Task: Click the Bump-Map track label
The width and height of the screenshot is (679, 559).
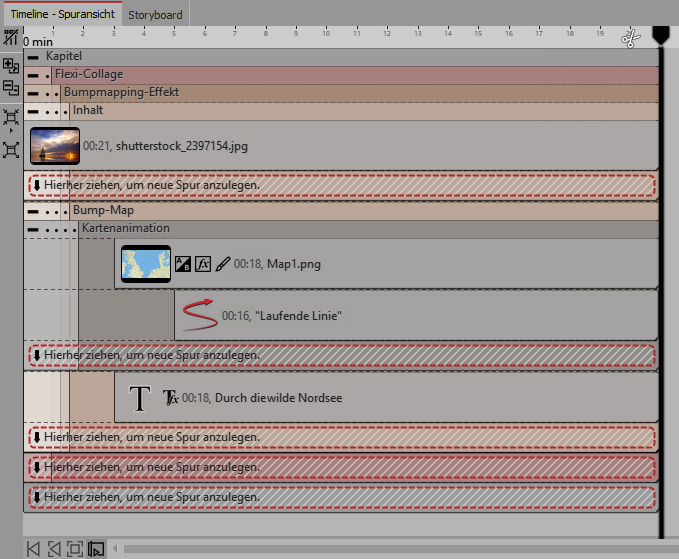Action: pyautogui.click(x=103, y=210)
